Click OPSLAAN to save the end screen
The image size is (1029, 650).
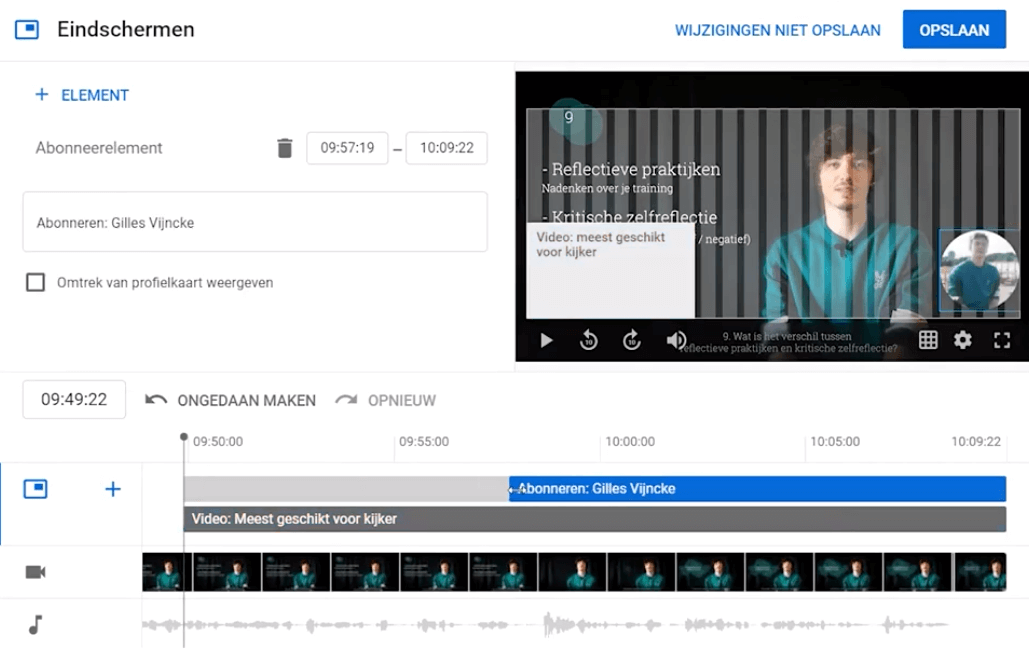[x=954, y=30]
